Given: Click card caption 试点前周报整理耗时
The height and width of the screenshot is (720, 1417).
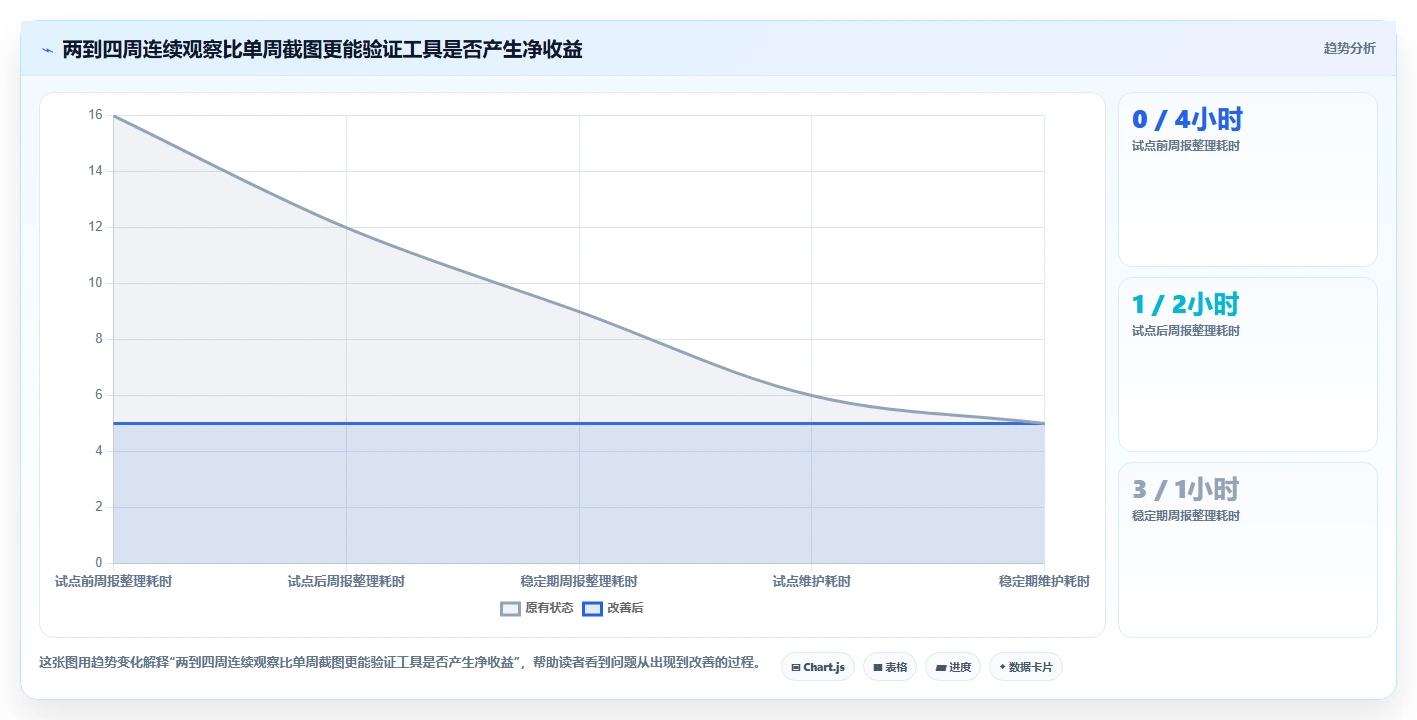Looking at the screenshot, I should coord(1185,146).
